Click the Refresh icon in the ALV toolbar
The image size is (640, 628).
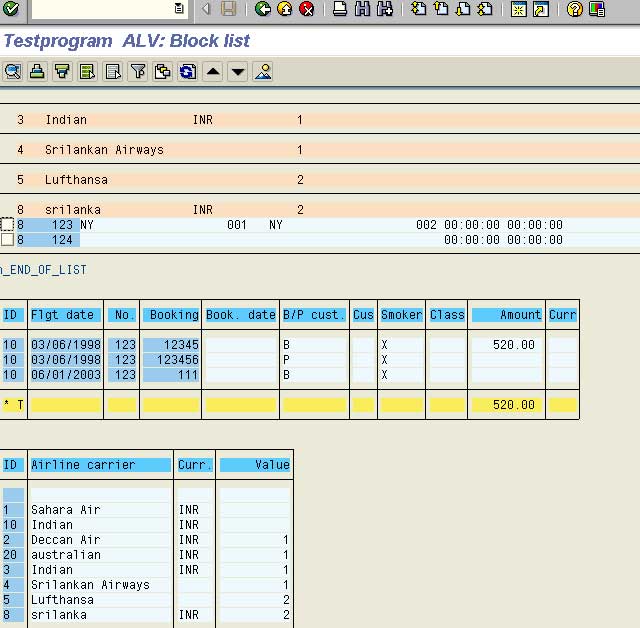(x=188, y=72)
